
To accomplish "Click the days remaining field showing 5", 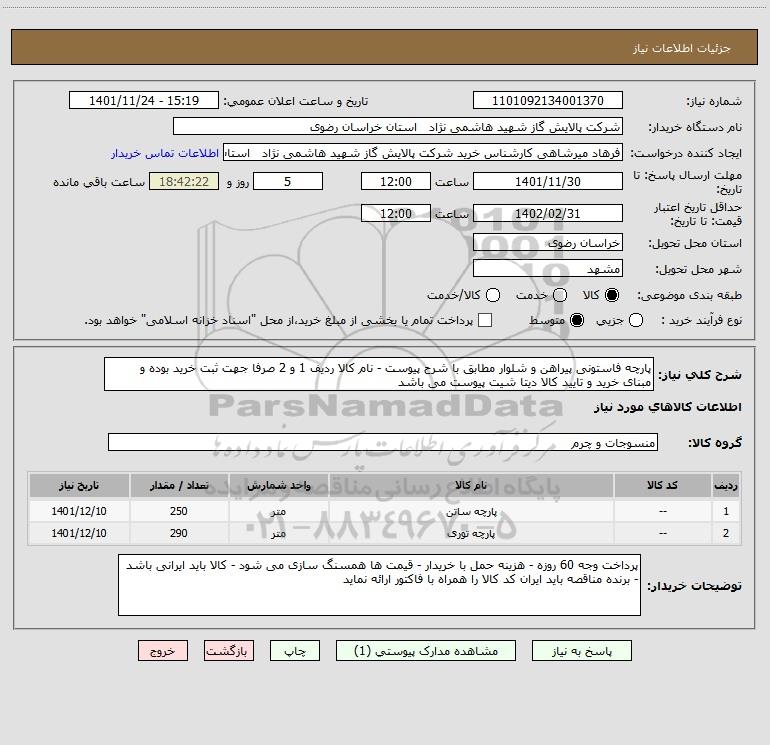I will pos(288,181).
